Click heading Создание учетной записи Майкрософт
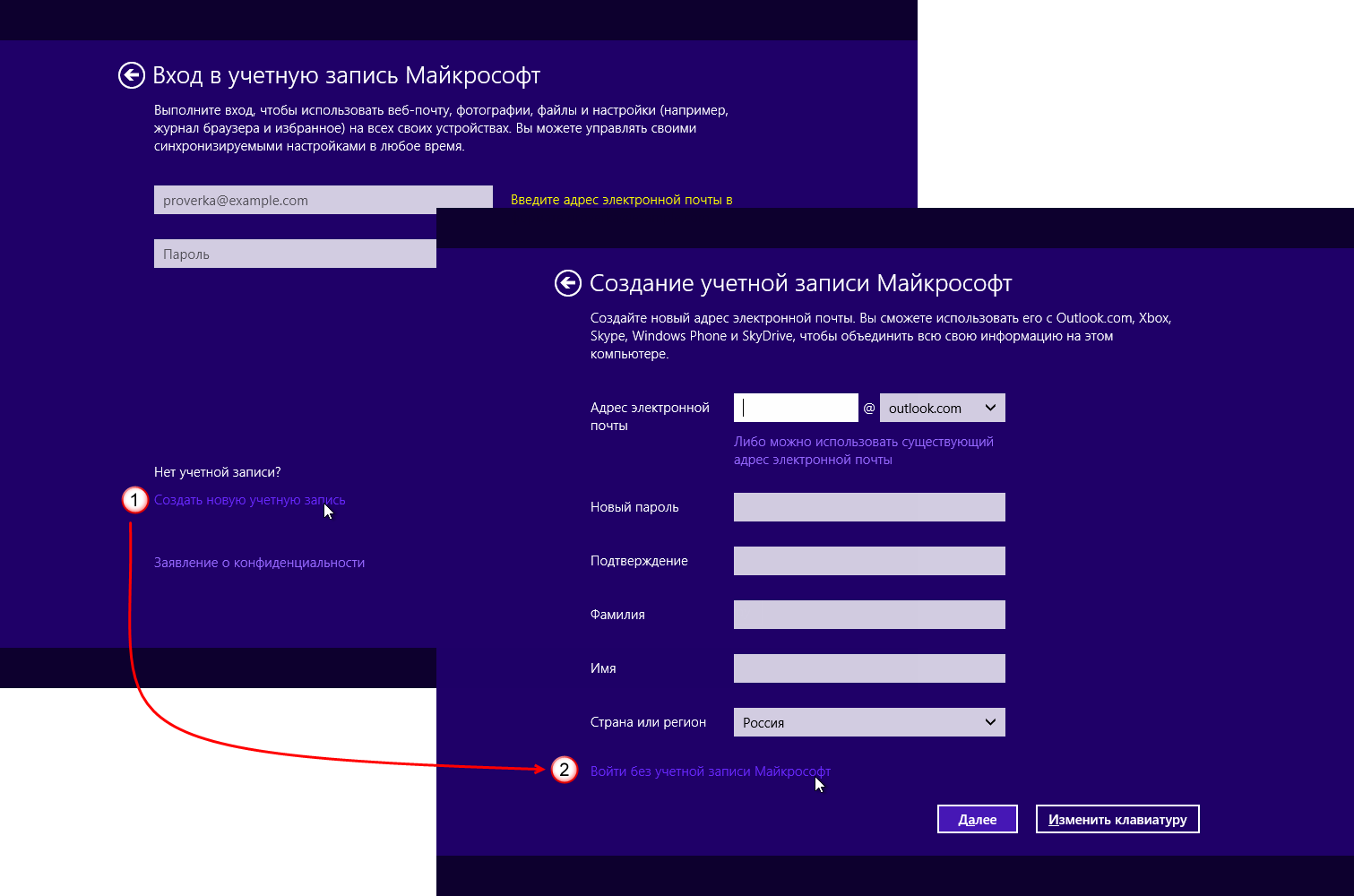The width and height of the screenshot is (1354, 896). click(x=801, y=283)
